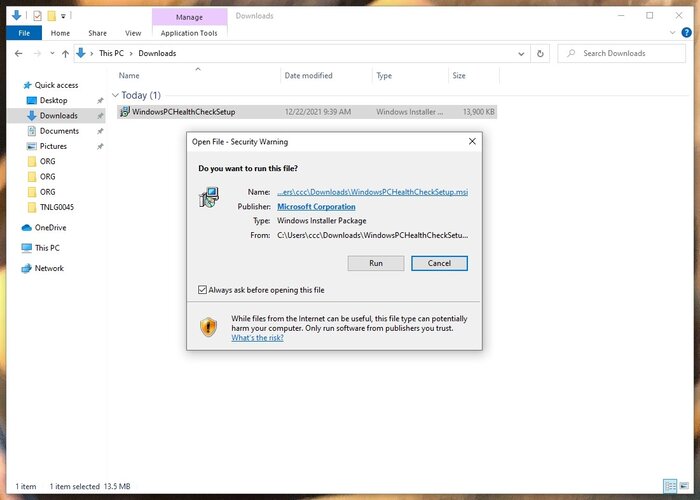The height and width of the screenshot is (500, 700).
Task: Go back with the back arrow
Action: coord(18,54)
